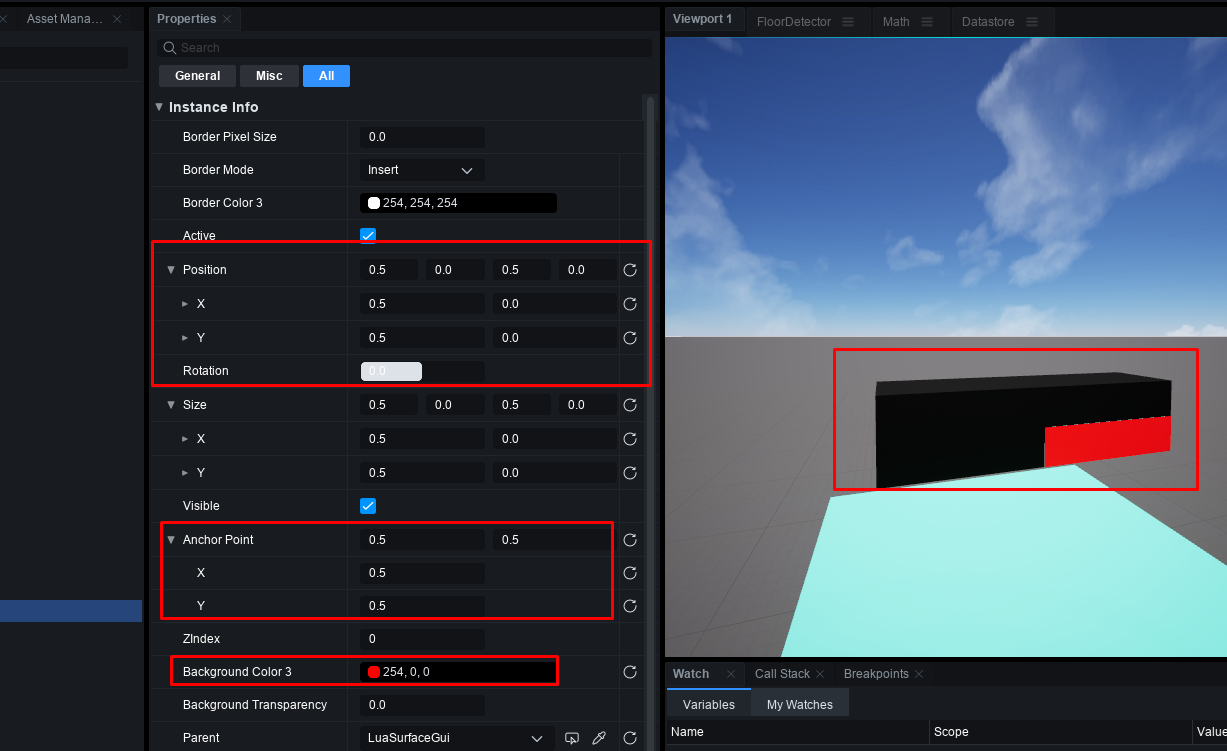Image resolution: width=1227 pixels, height=751 pixels.
Task: Collapse the Instance Info section
Action: (159, 107)
